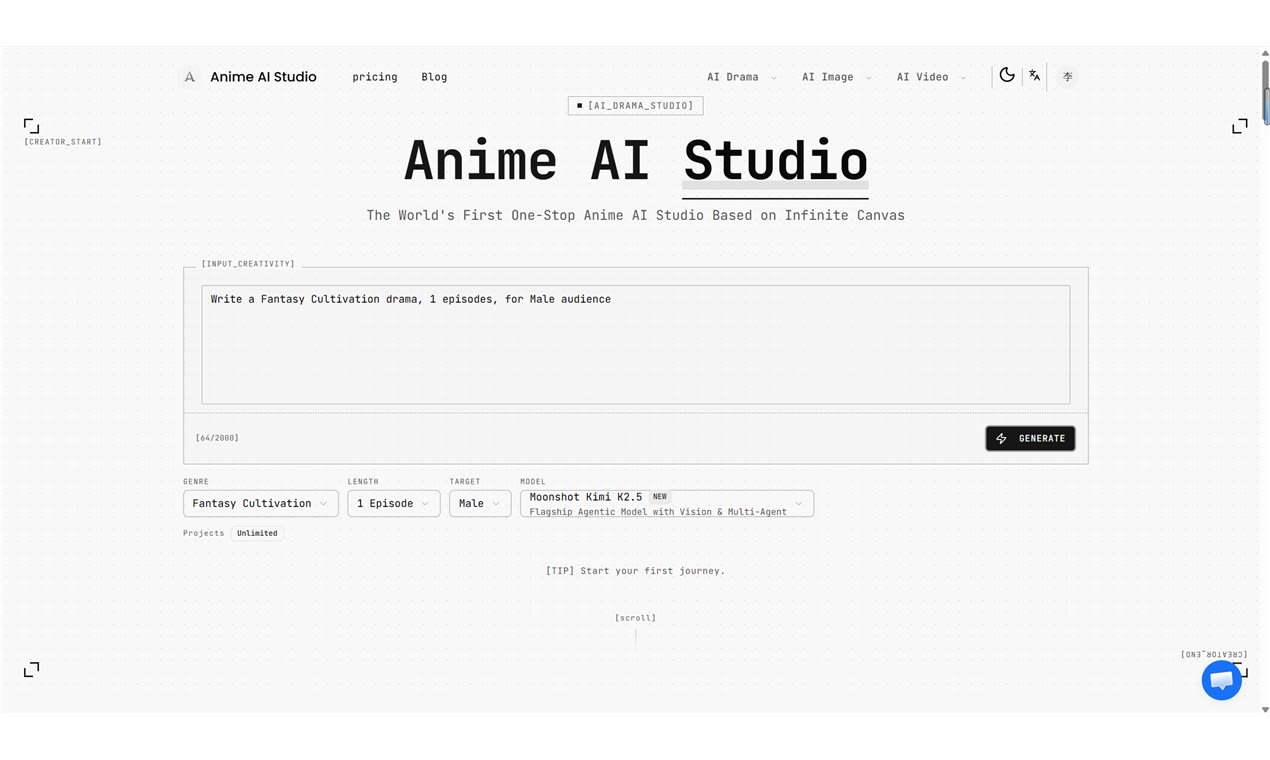Expand the AI Image menu

point(836,77)
